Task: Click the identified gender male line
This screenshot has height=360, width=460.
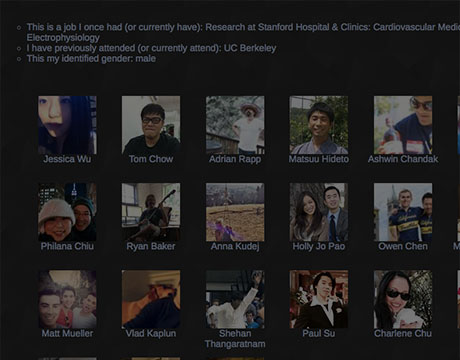Action: [91, 59]
